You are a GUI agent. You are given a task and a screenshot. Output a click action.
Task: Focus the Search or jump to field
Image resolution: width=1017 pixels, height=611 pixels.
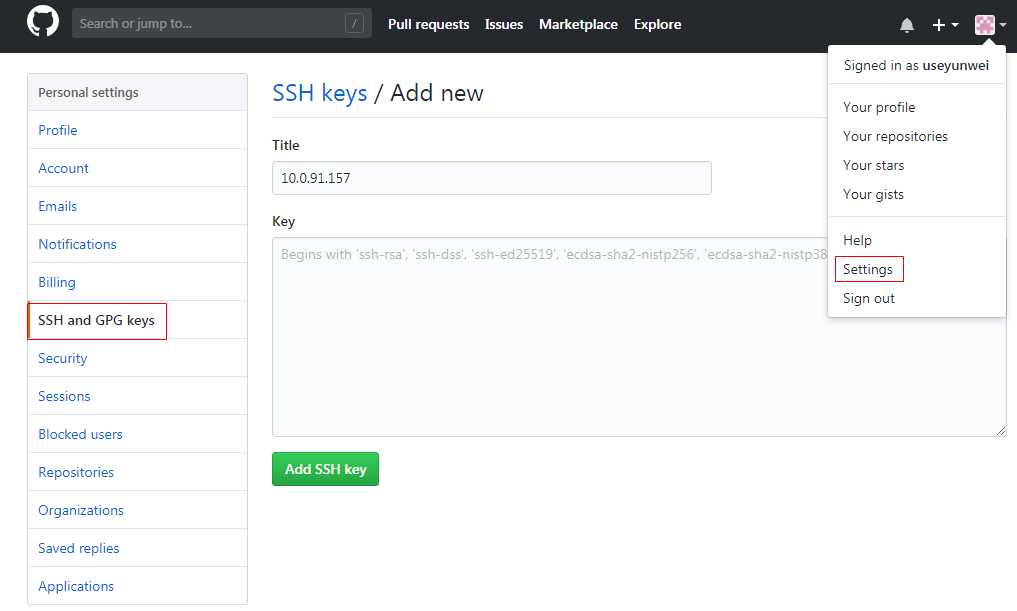pos(221,23)
